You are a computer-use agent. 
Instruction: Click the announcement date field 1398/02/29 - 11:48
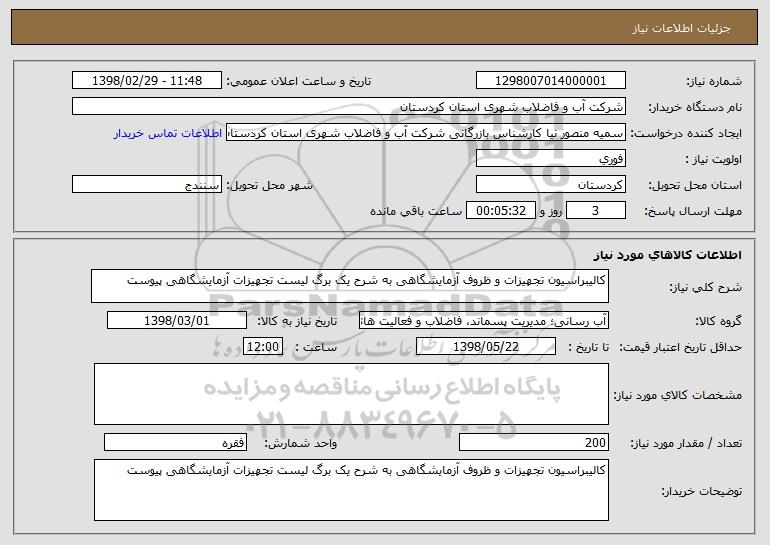coord(147,81)
